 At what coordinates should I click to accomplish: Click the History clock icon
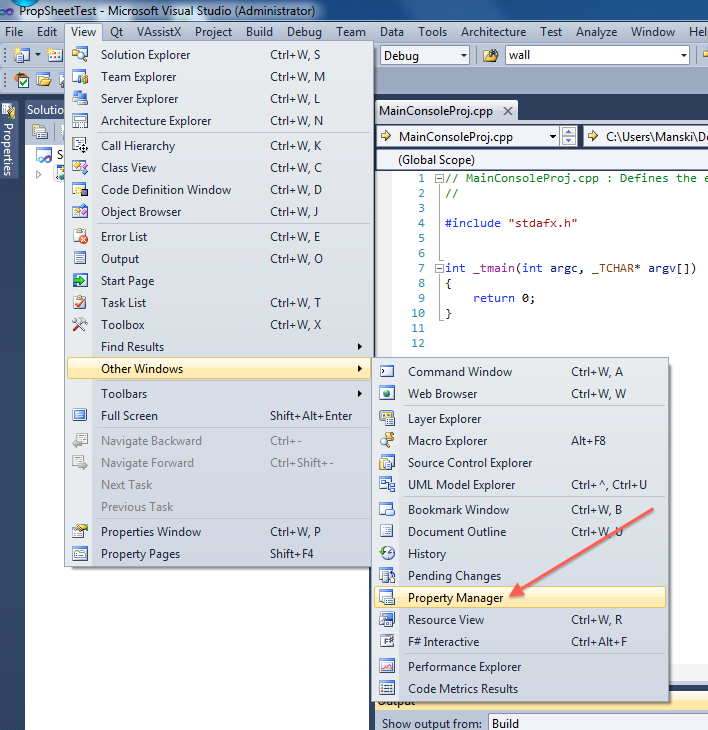tap(387, 554)
